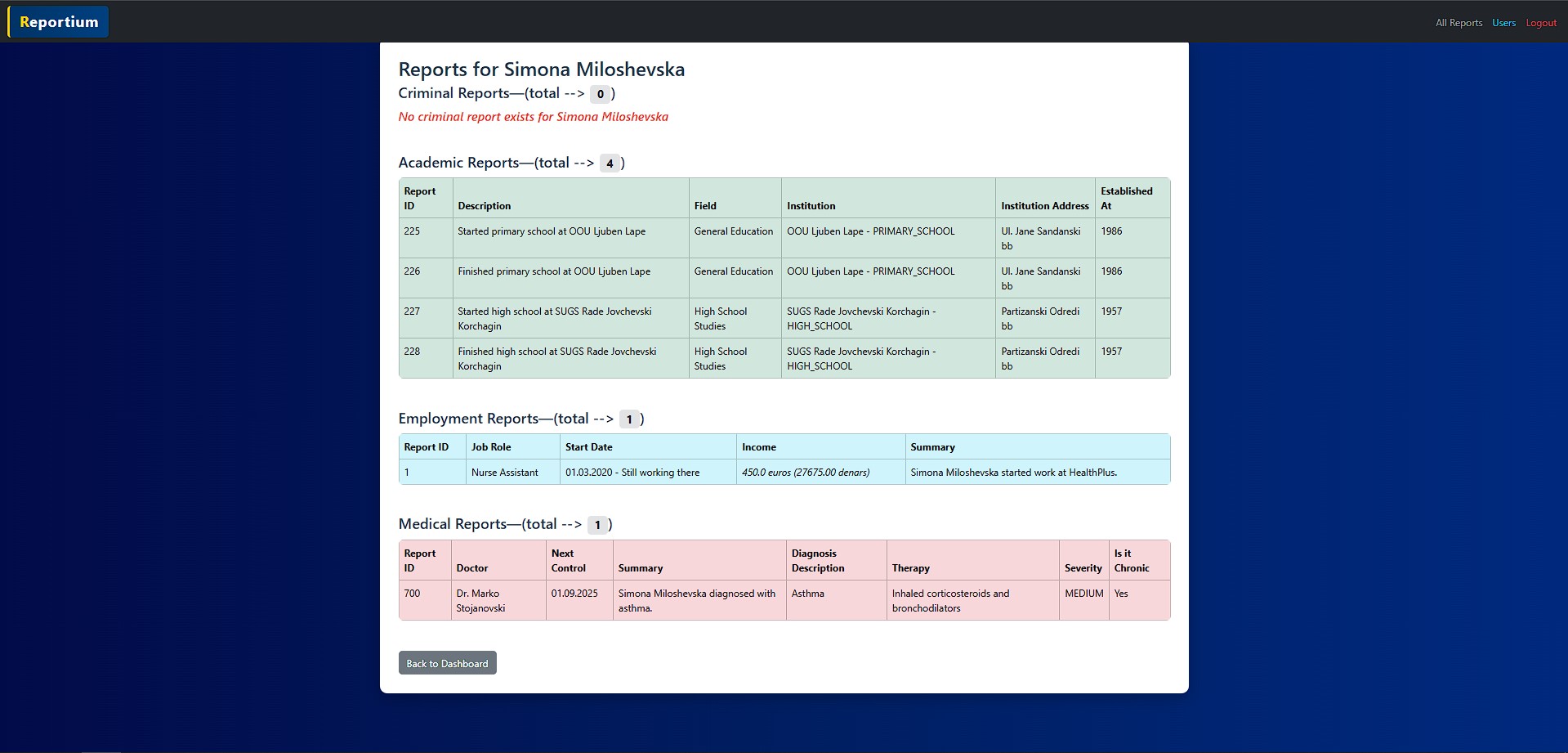Select 'diagnosed with asthma' summary cell
The height and width of the screenshot is (753, 1568).
tap(699, 600)
